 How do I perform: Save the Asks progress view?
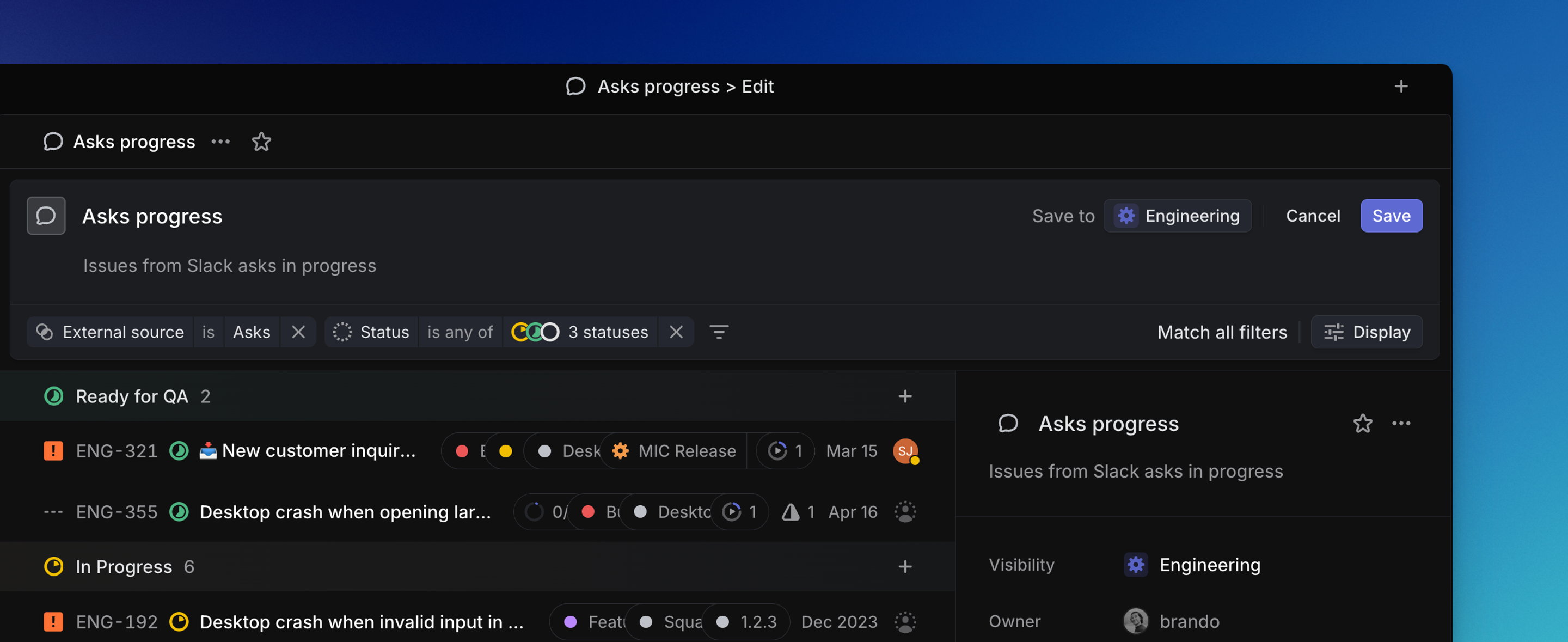1391,216
